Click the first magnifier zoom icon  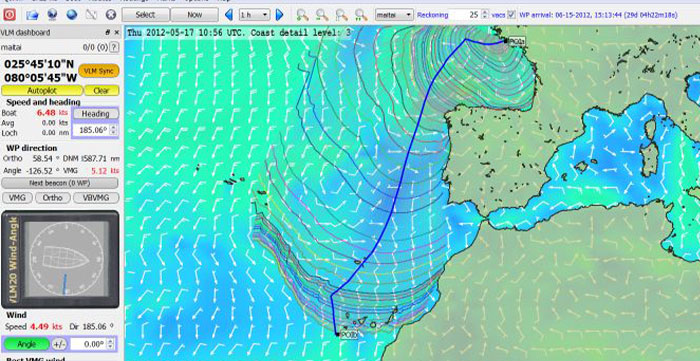pyautogui.click(x=302, y=15)
